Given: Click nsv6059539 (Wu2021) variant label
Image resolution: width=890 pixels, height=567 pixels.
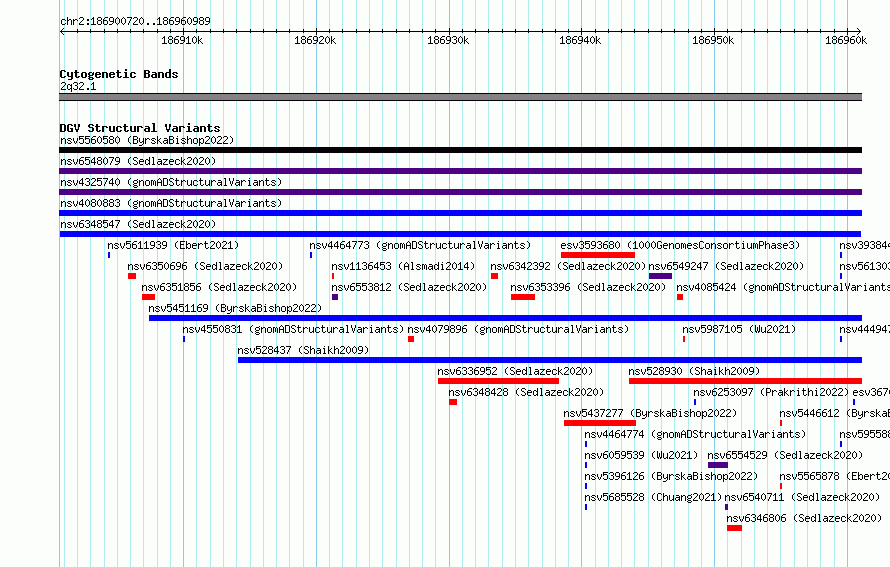Looking at the screenshot, I should point(641,455).
